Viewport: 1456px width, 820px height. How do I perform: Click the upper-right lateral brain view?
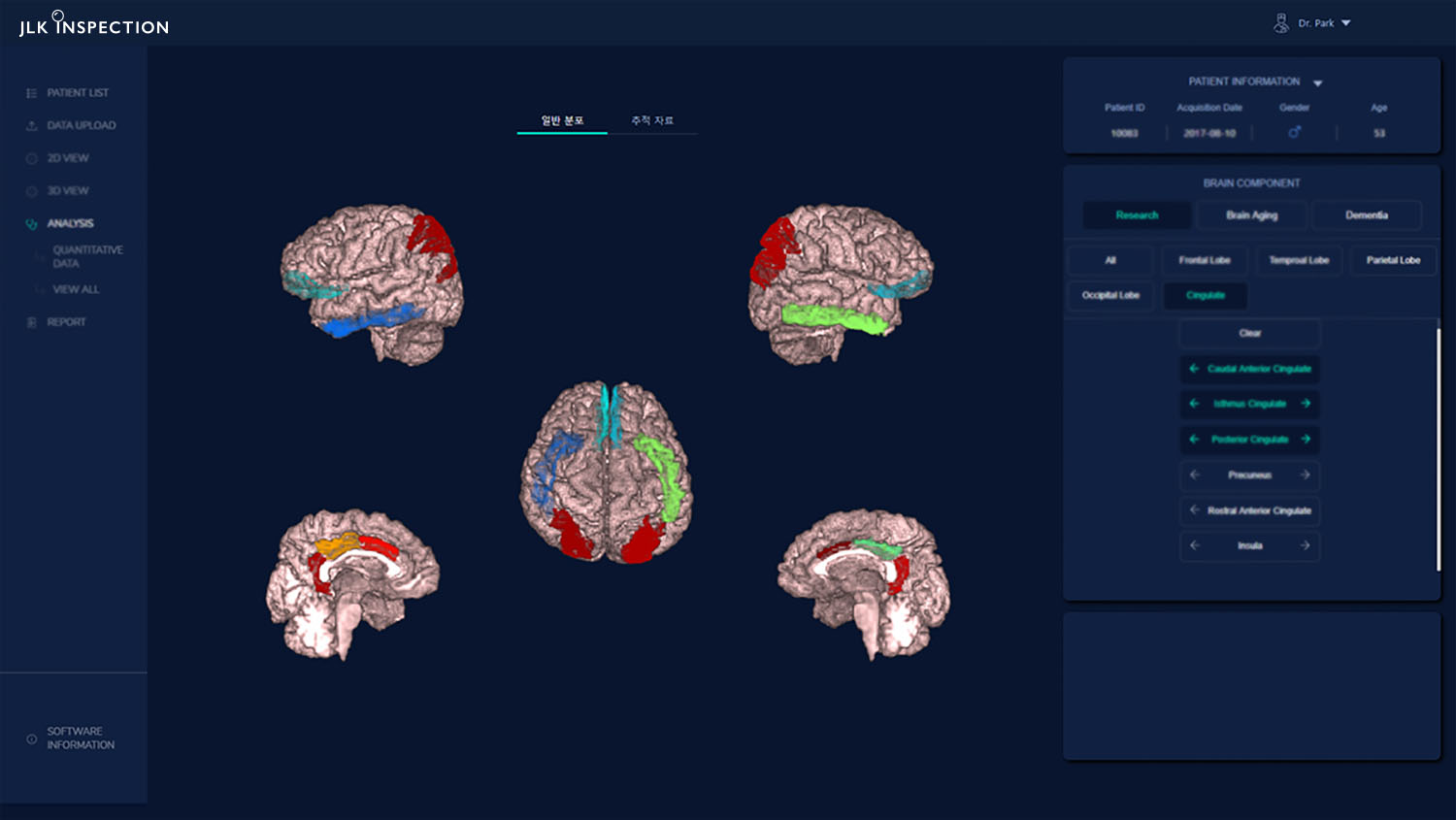coord(841,283)
